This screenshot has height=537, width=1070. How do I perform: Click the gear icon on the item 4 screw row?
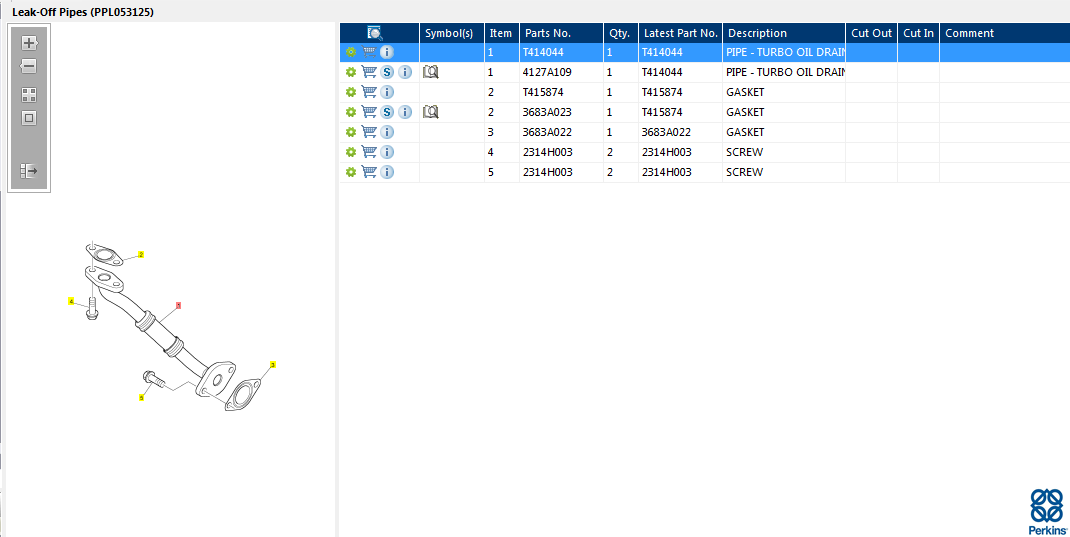click(351, 151)
